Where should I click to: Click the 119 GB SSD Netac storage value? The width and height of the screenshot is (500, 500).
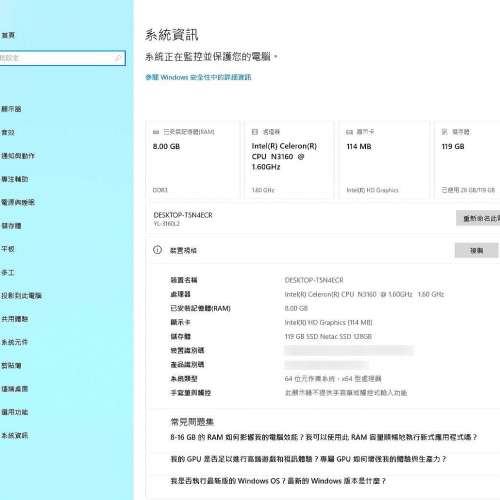coord(328,336)
